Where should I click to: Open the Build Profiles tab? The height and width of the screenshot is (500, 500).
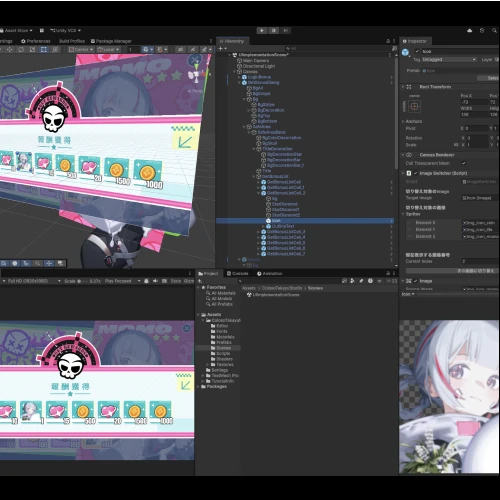[x=72, y=41]
